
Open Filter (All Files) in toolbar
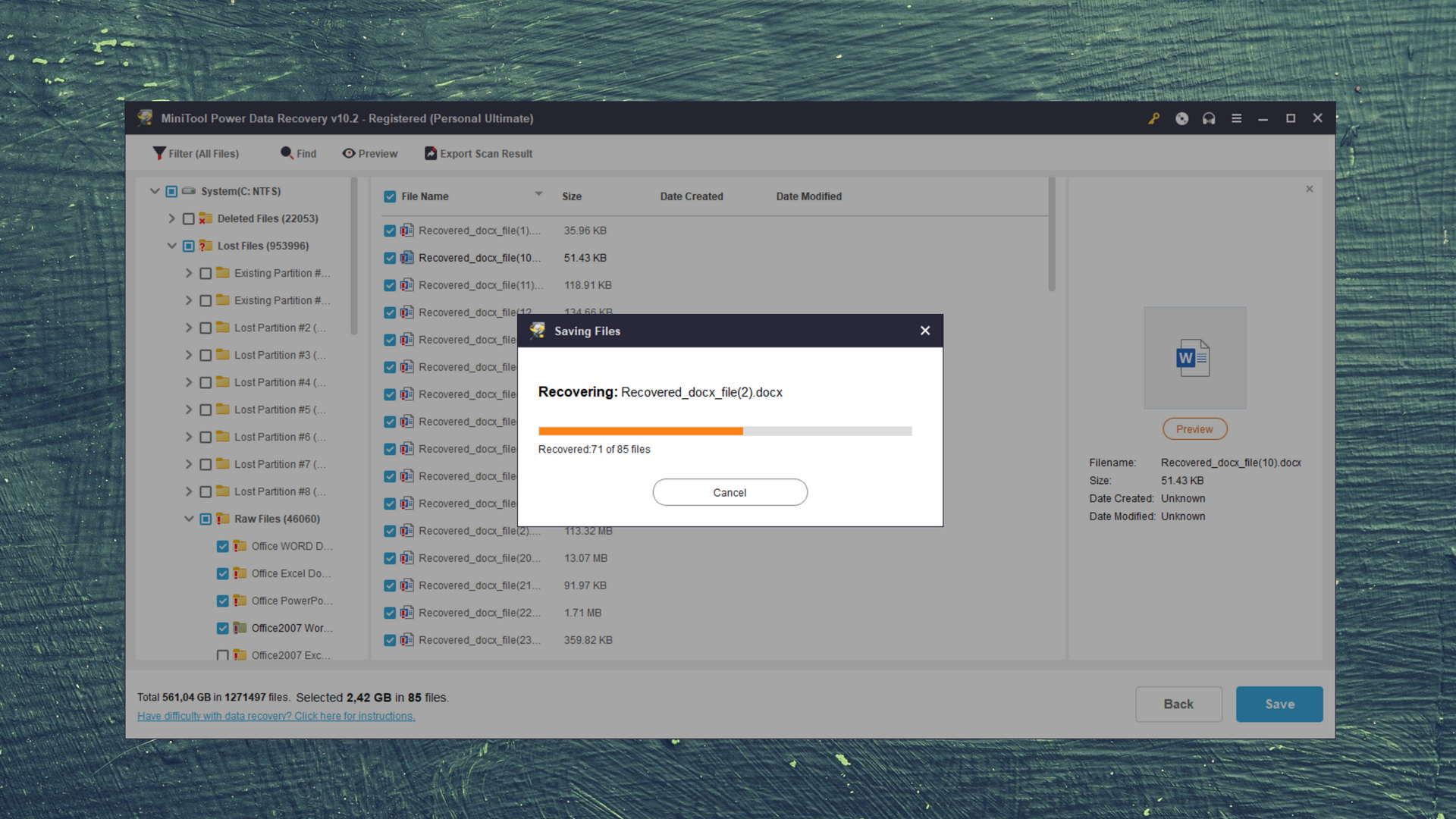(x=196, y=153)
